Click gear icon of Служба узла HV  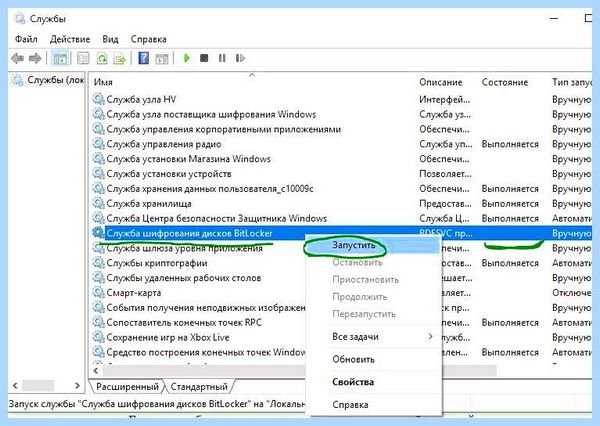click(x=98, y=99)
